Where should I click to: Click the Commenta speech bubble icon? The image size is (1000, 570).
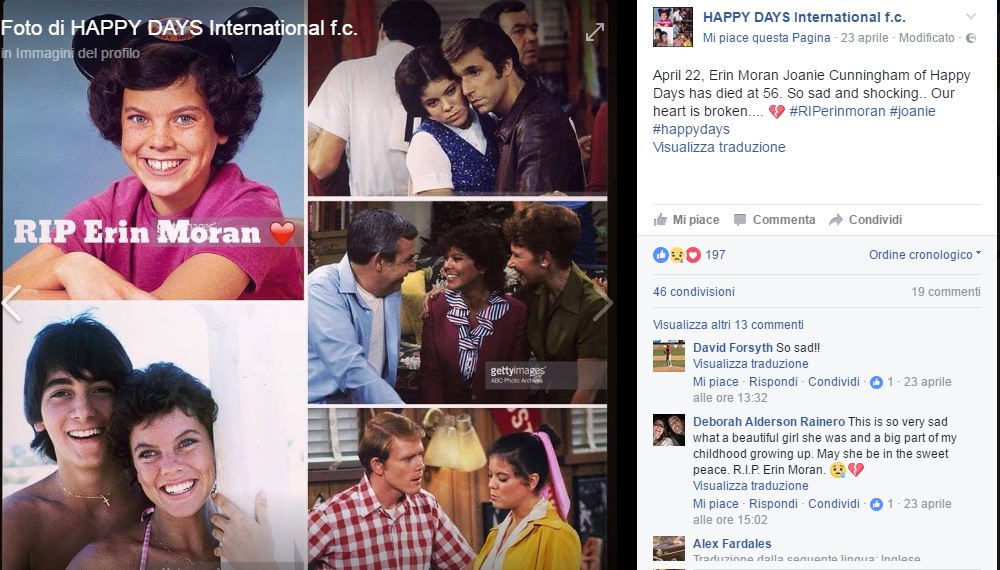pyautogui.click(x=740, y=220)
